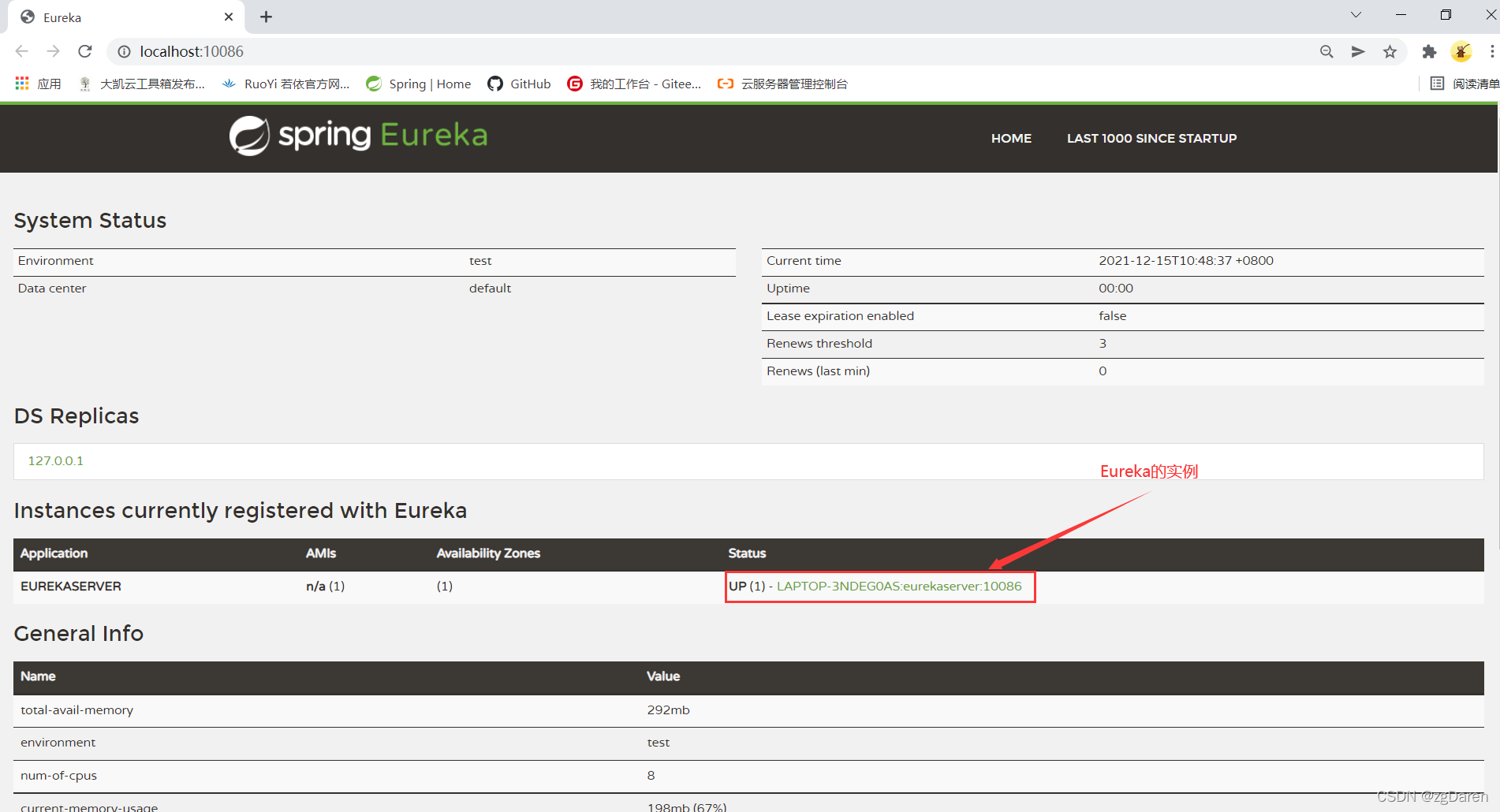This screenshot has height=812, width=1500.
Task: Click the Renews (last min) label
Action: 818,371
